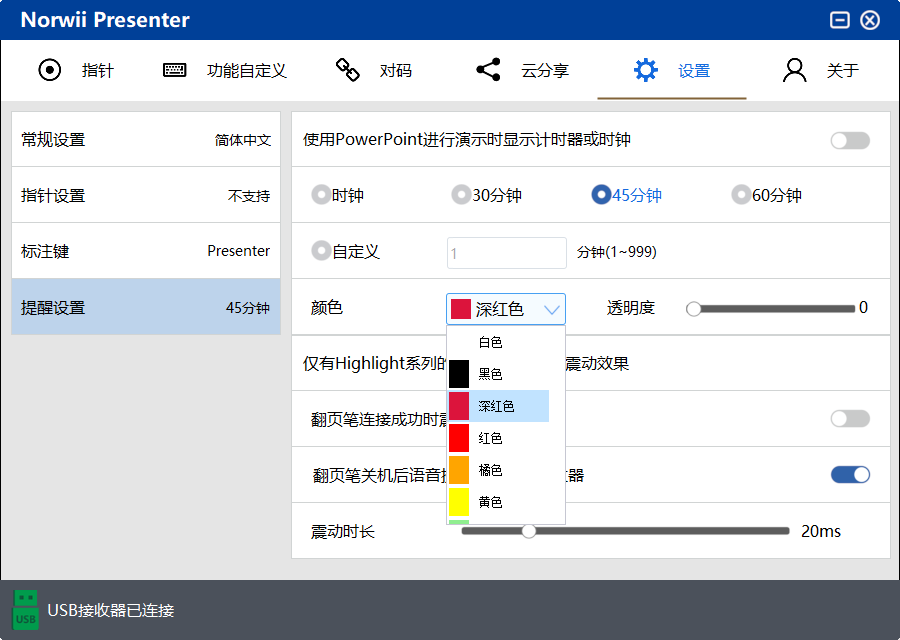This screenshot has width=900, height=640.
Task: Open 常规设置 in the sidebar
Action: (146, 139)
